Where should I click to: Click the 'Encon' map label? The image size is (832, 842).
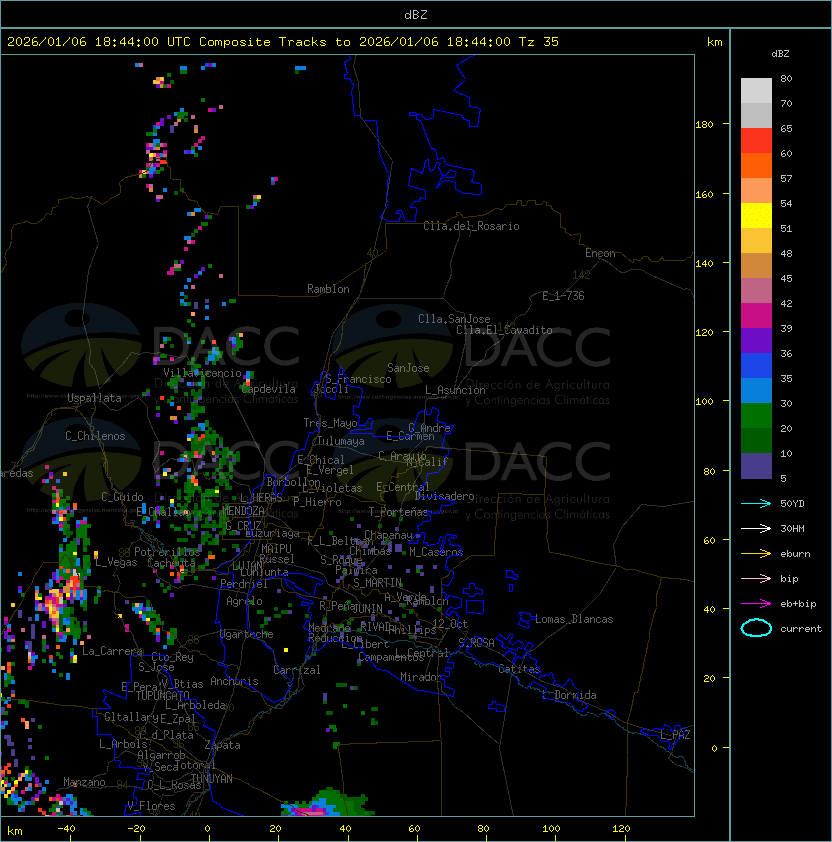point(600,253)
